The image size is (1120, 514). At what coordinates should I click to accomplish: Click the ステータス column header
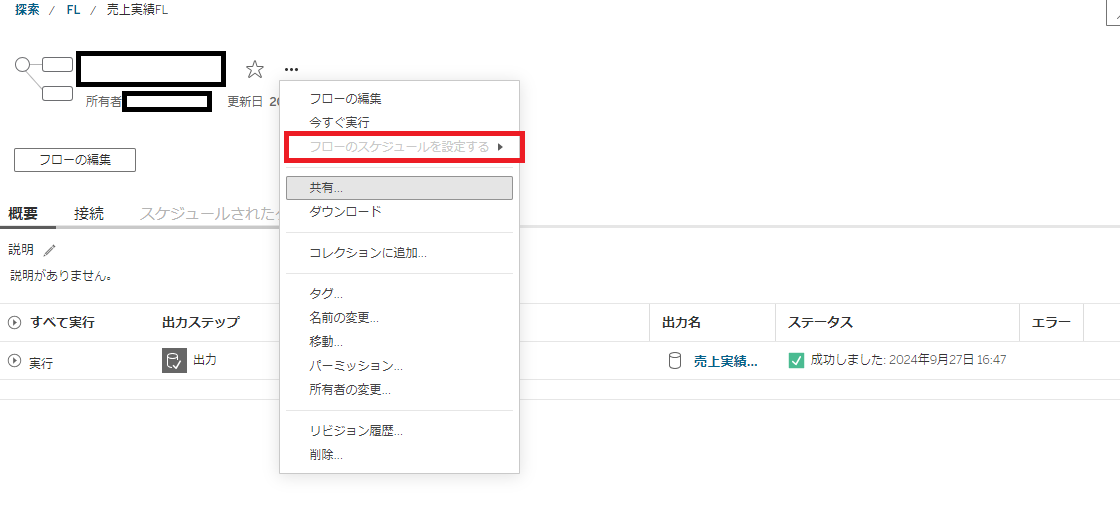click(821, 323)
